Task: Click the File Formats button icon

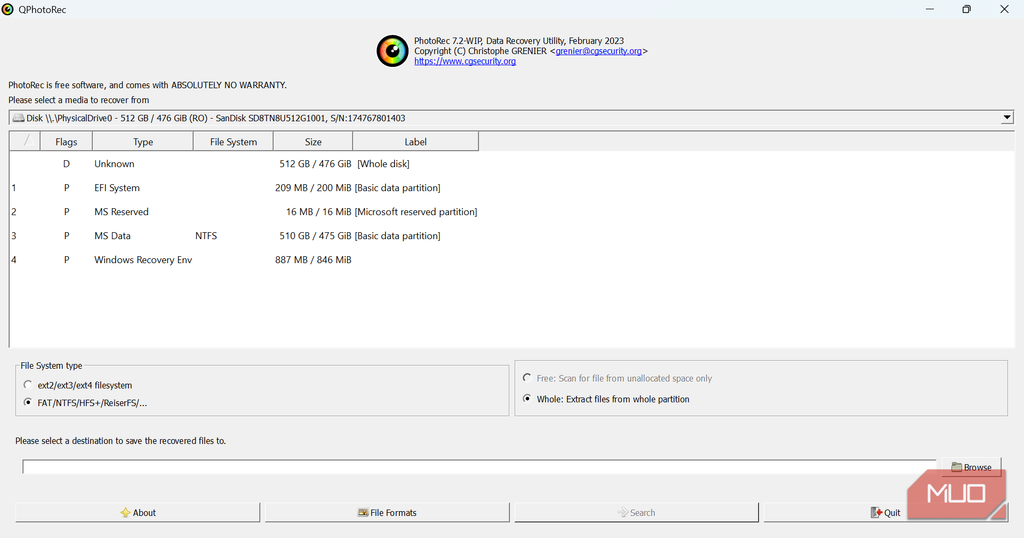Action: tap(363, 513)
